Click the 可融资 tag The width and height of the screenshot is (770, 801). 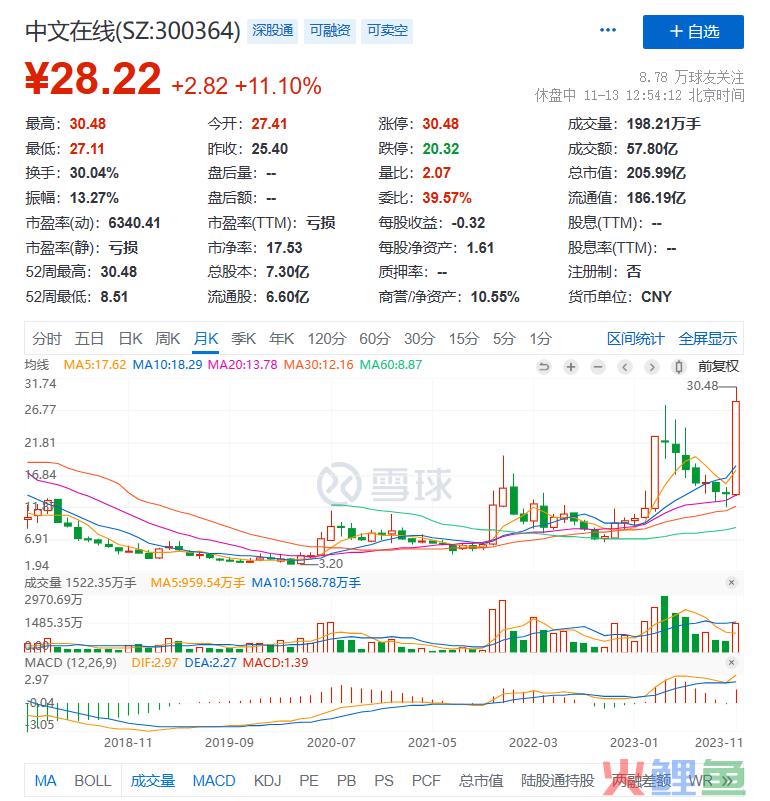point(330,31)
